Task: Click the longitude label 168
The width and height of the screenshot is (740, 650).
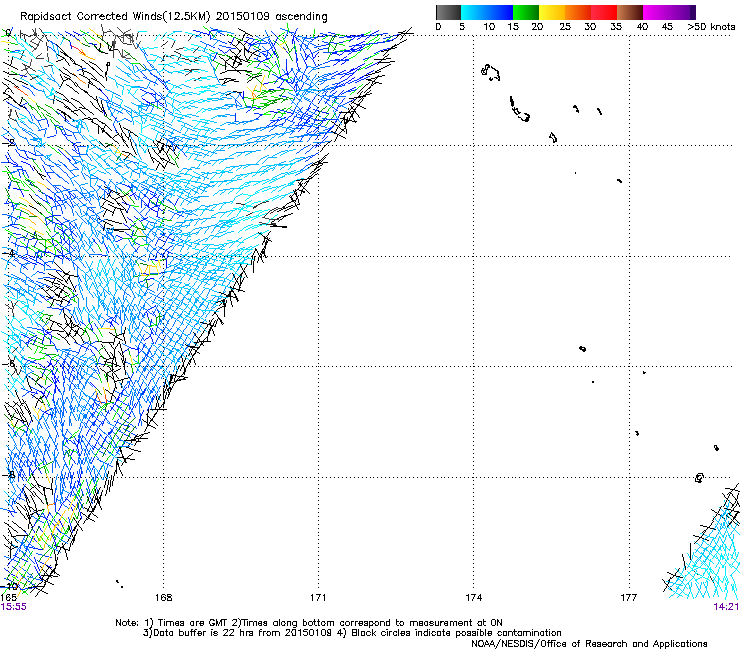Action: (164, 598)
